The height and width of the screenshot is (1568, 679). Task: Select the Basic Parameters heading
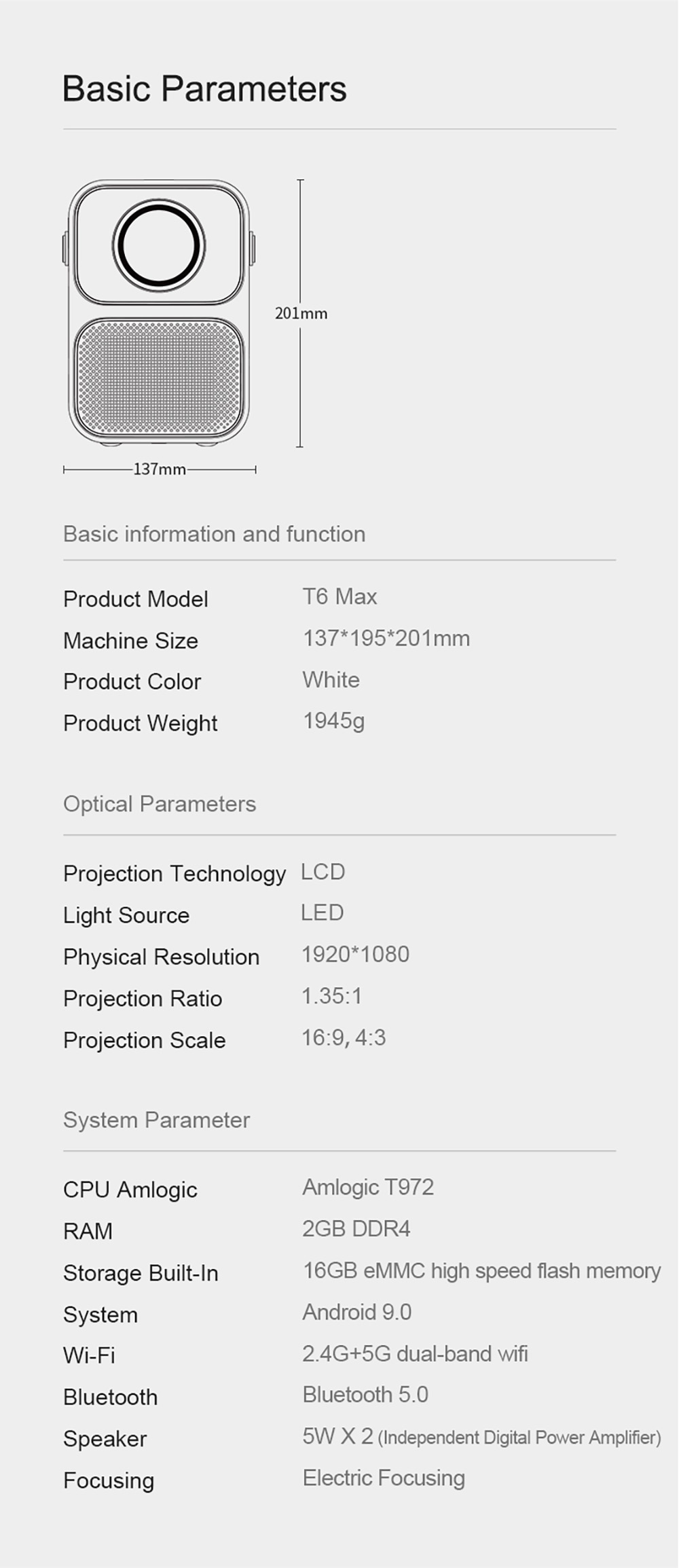(204, 89)
